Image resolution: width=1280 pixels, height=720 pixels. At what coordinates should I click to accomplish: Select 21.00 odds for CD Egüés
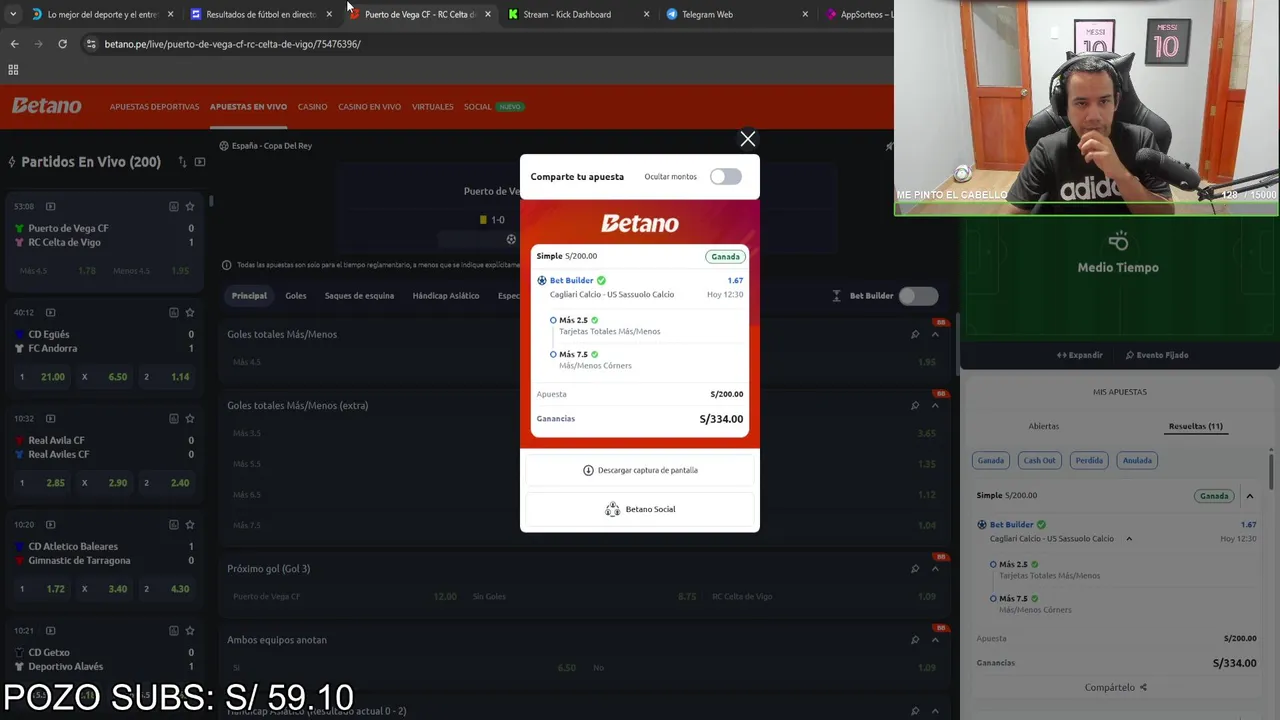click(43, 377)
